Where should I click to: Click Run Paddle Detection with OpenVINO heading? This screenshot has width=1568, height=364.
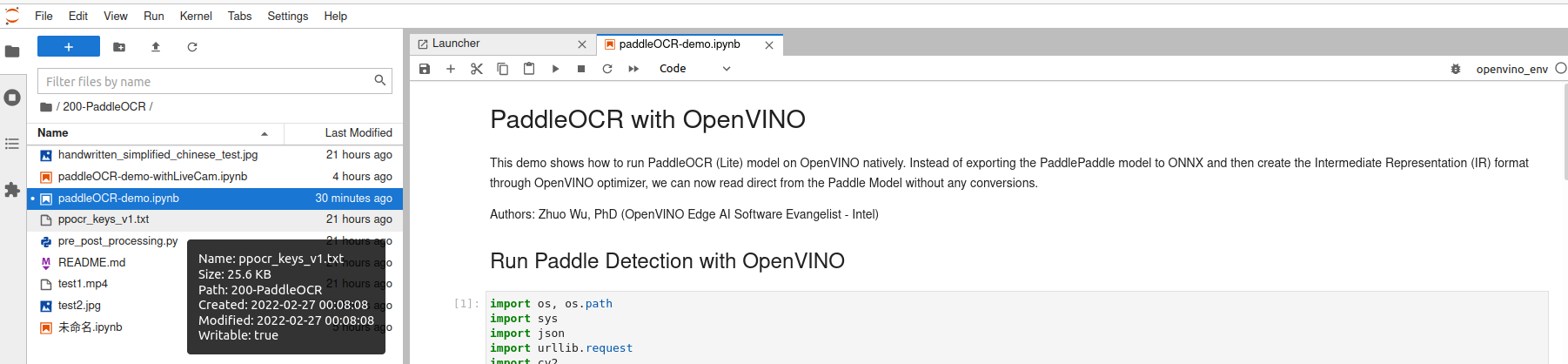tap(667, 261)
